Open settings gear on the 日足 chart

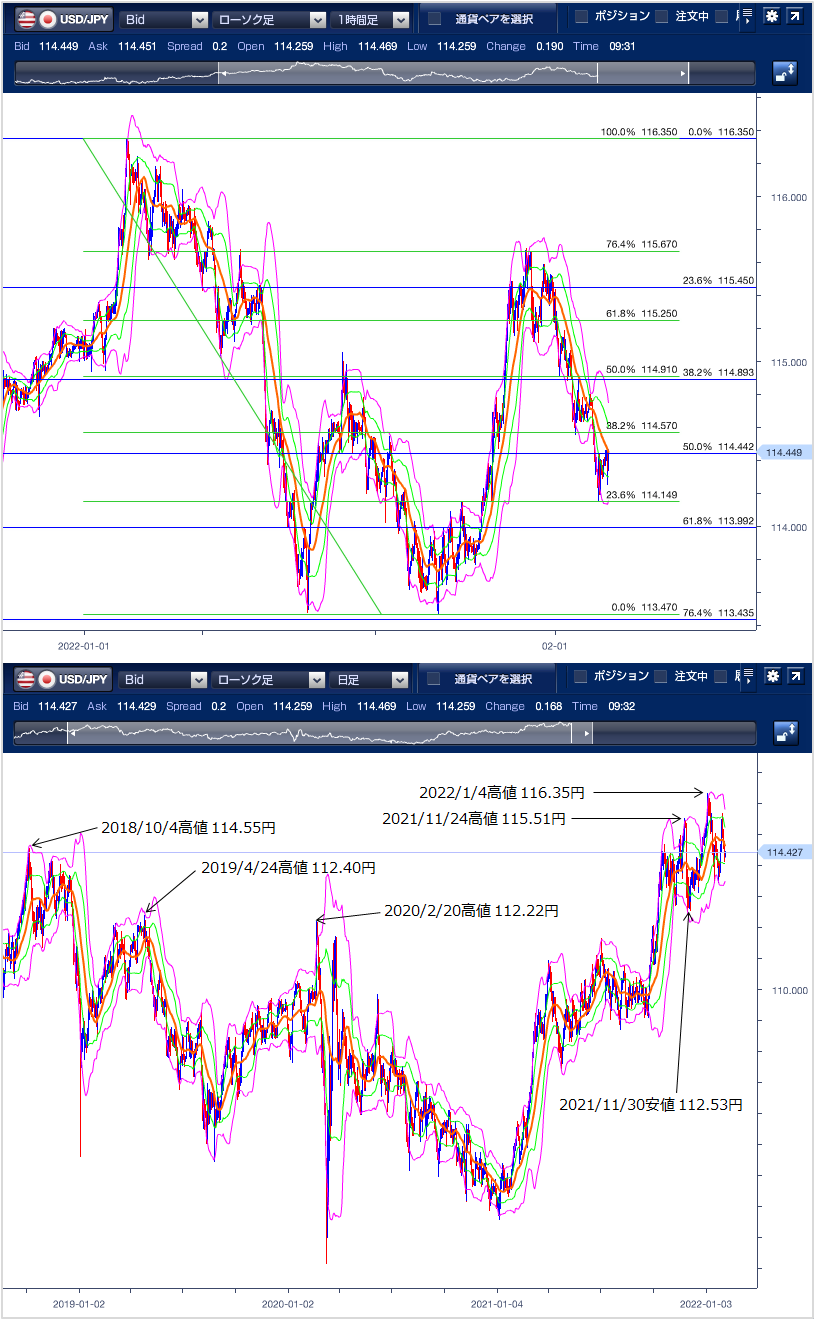[x=772, y=677]
